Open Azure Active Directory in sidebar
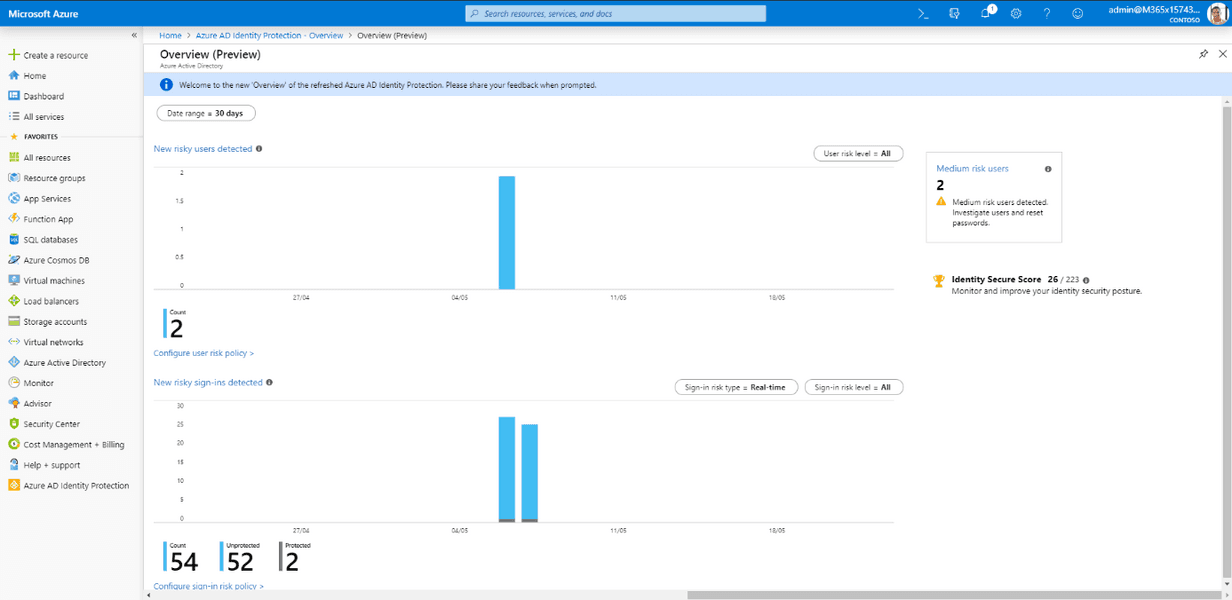 [x=64, y=363]
